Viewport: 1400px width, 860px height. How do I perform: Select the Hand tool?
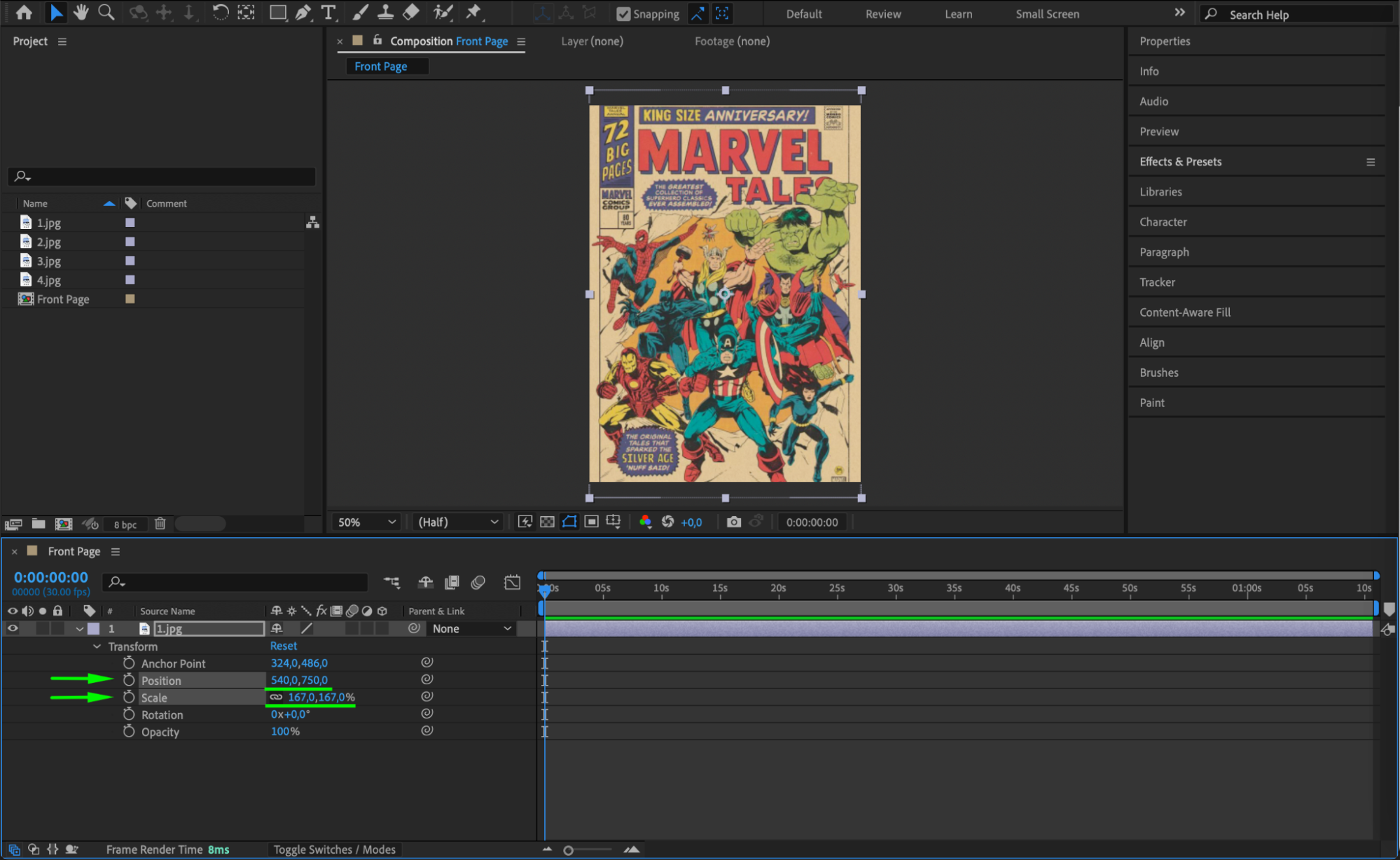81,12
